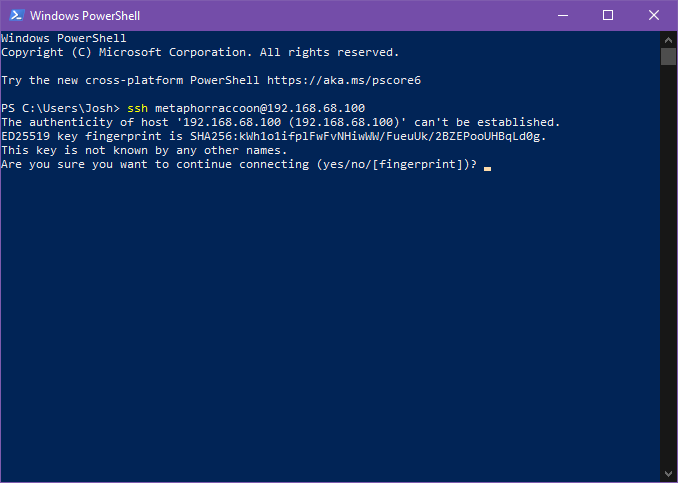Click the vertical scrollbar thumb

(x=668, y=57)
